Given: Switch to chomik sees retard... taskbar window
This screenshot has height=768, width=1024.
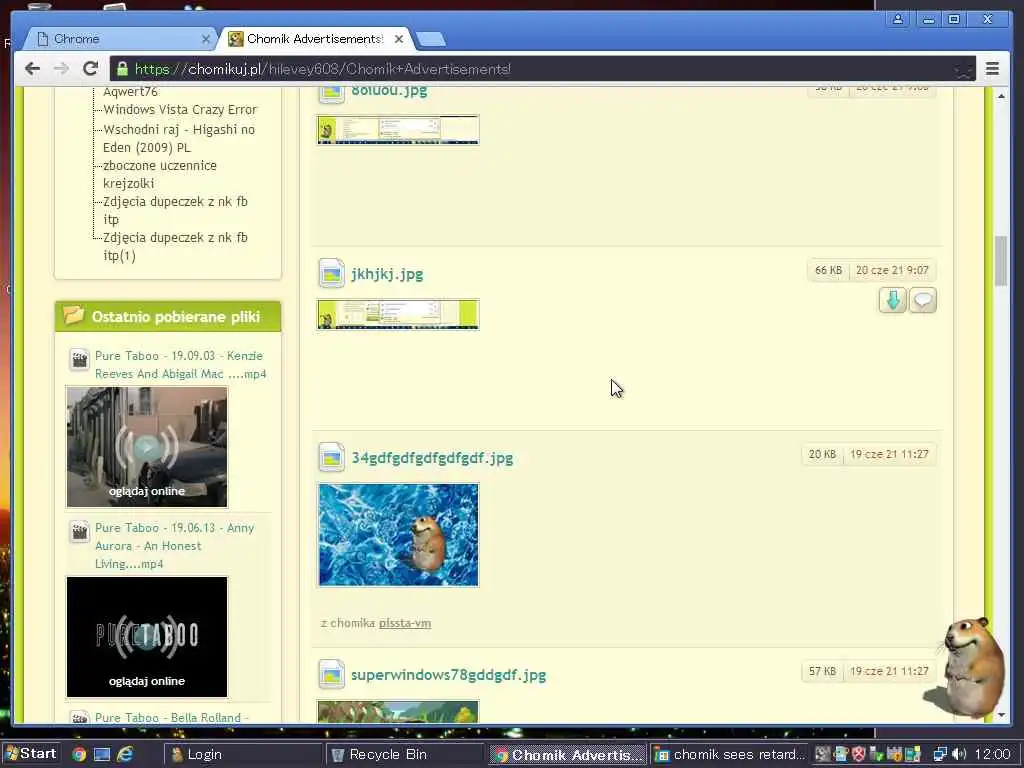Looking at the screenshot, I should point(729,755).
